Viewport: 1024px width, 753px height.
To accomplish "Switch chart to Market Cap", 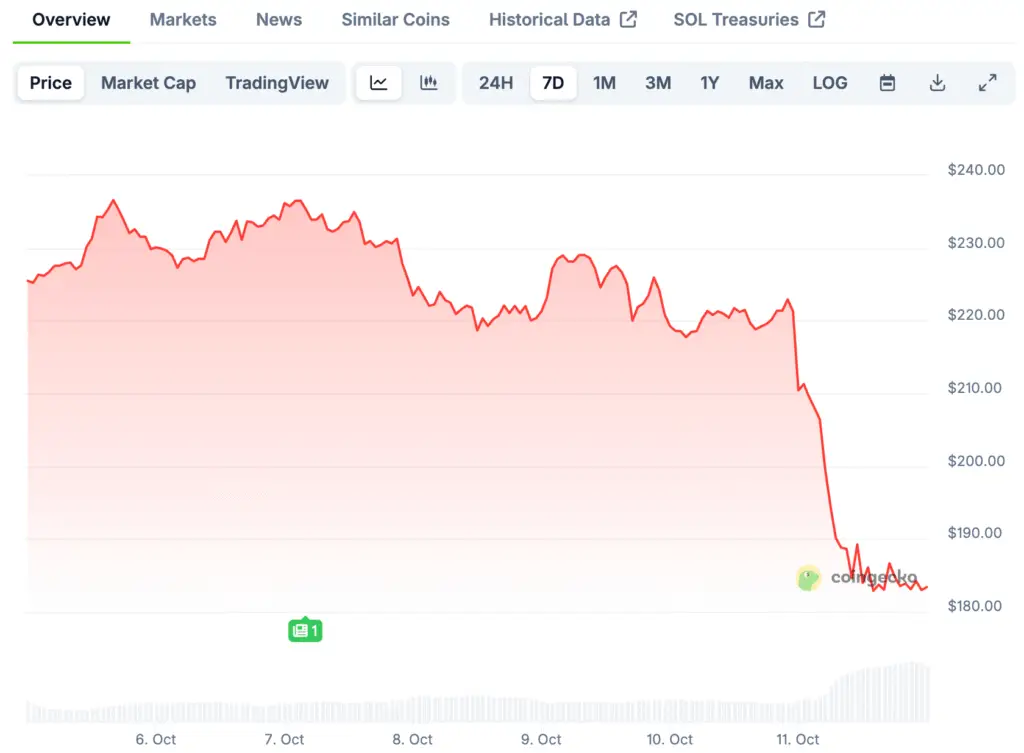I will [x=148, y=83].
